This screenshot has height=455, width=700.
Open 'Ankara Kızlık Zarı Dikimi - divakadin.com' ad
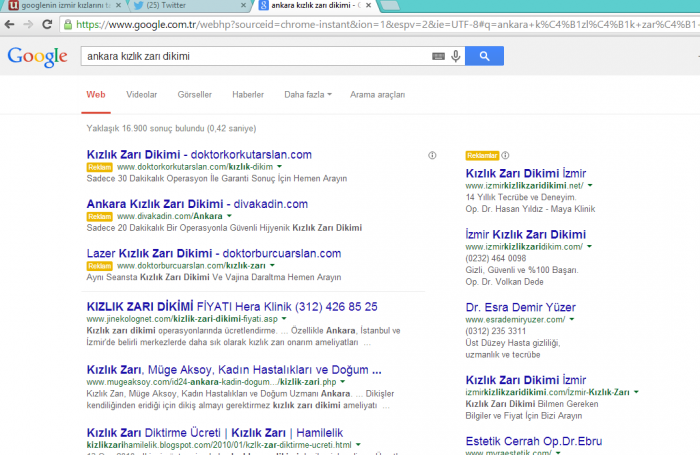click(x=197, y=204)
